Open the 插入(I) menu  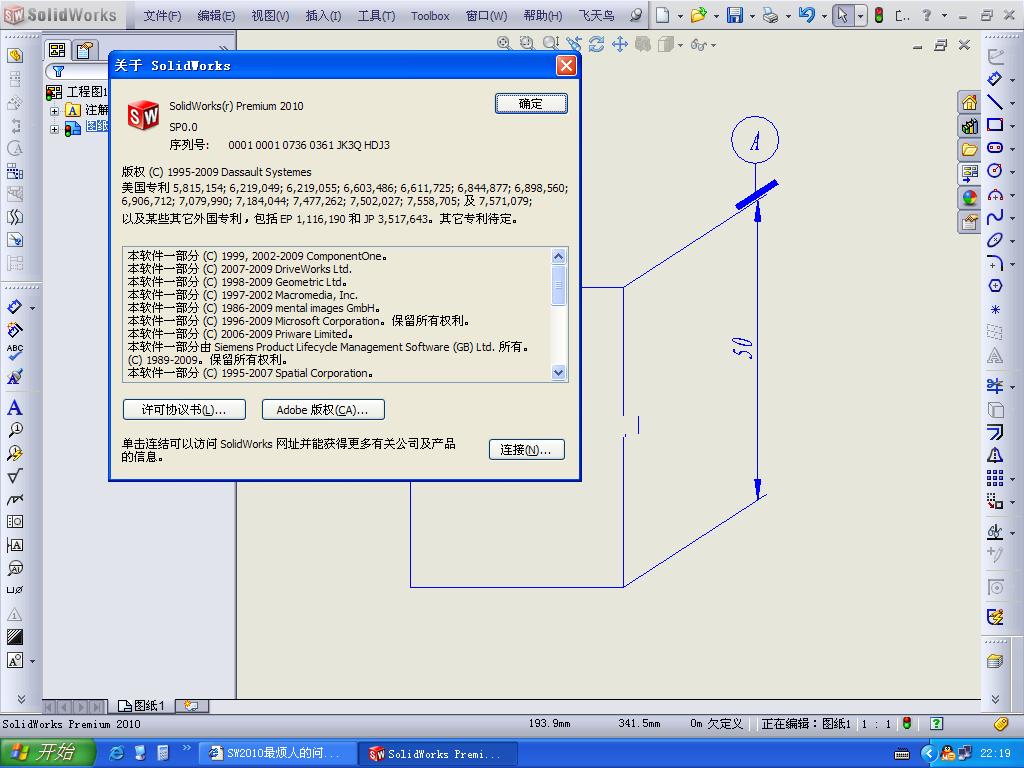tap(323, 16)
